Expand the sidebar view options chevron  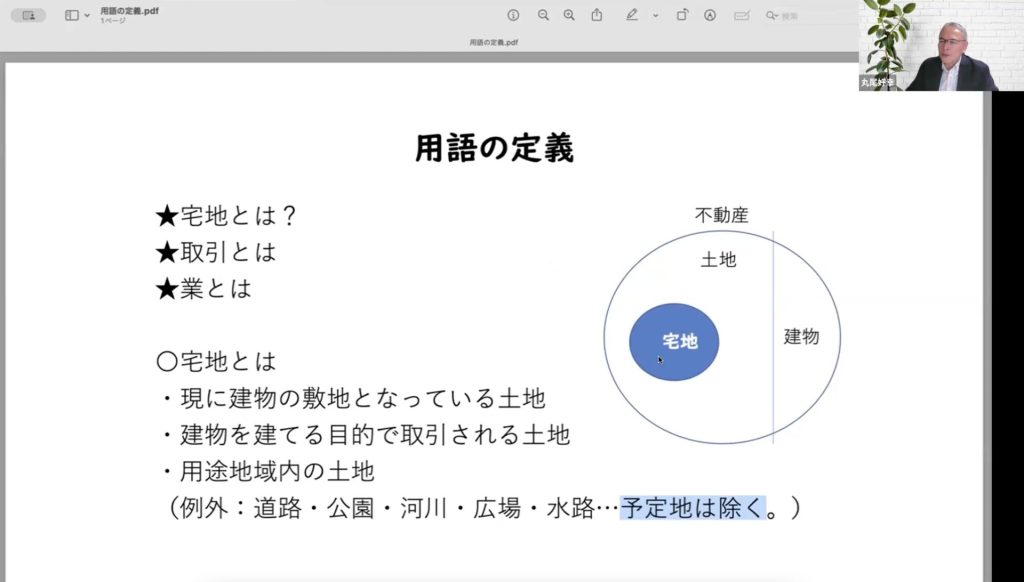coord(87,16)
